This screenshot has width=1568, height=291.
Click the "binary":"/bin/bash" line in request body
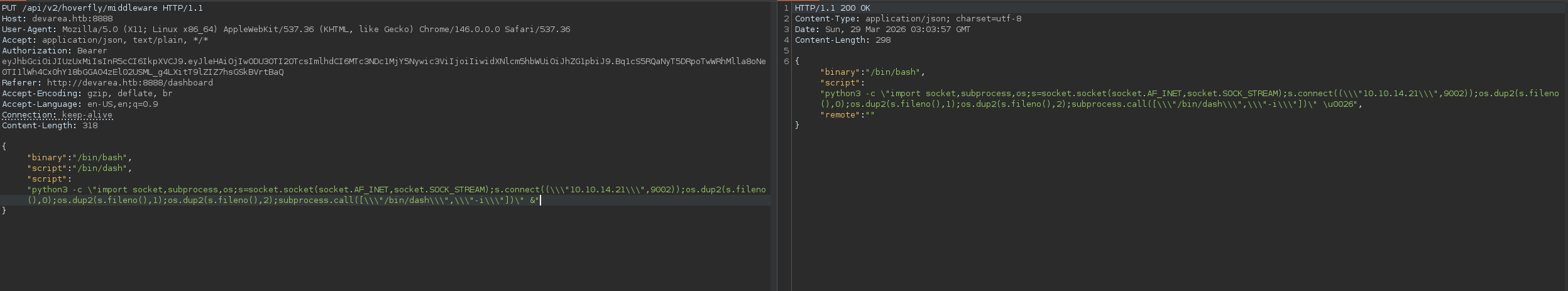click(x=80, y=158)
